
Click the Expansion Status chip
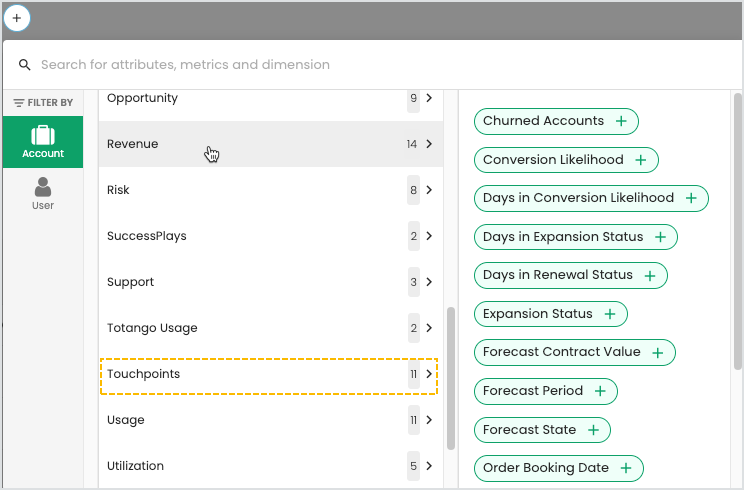point(550,314)
